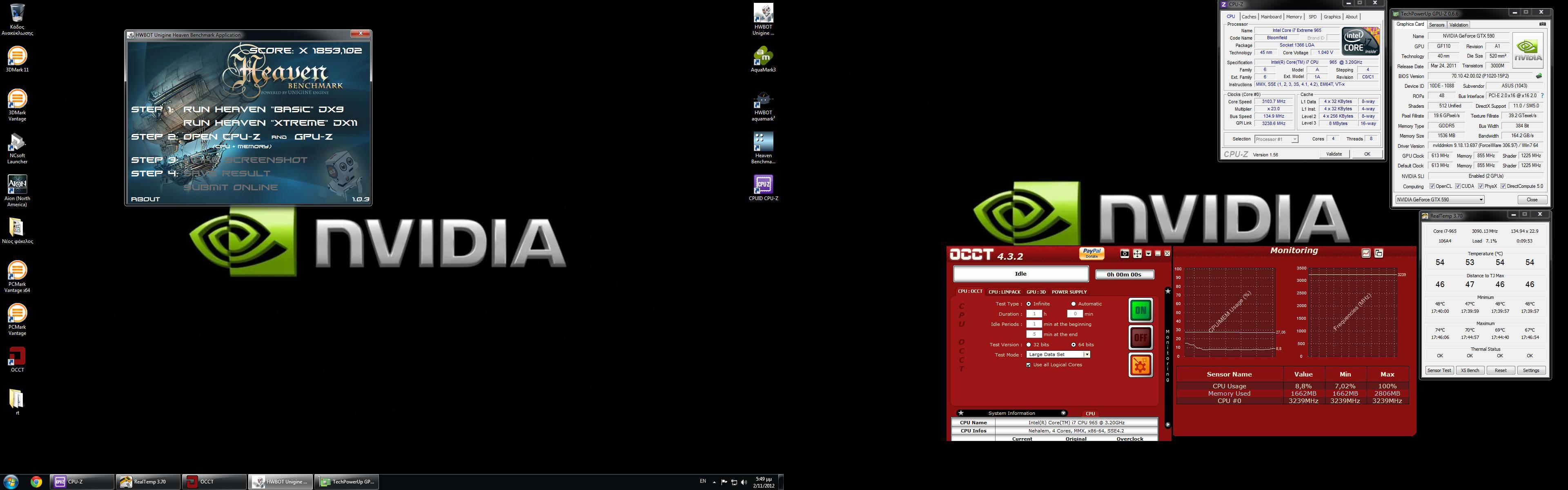Click the Monitoring graph view icon
Screen dimensions: 1568x490
1366,253
